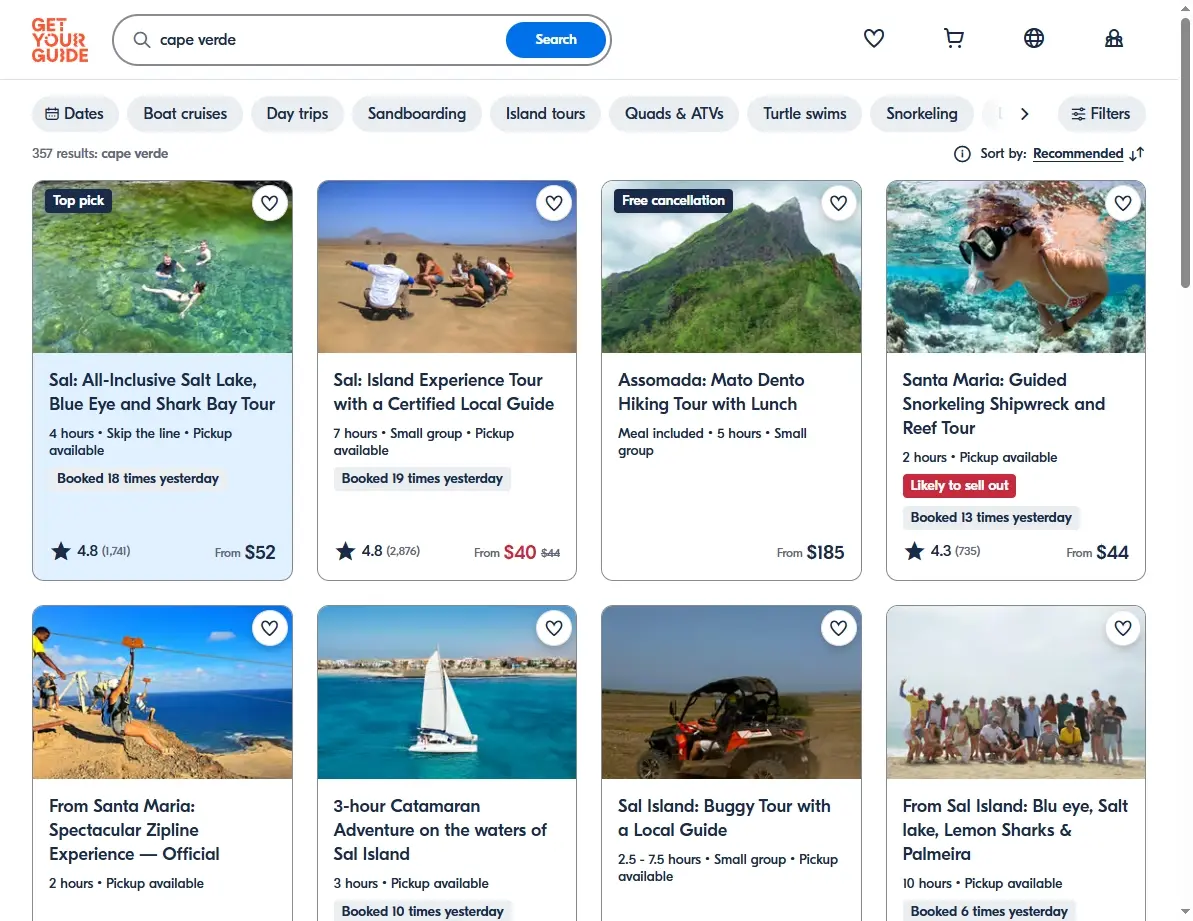Open swimmers in green water thumbnail
Screen dimensions: 1193x921
162,267
